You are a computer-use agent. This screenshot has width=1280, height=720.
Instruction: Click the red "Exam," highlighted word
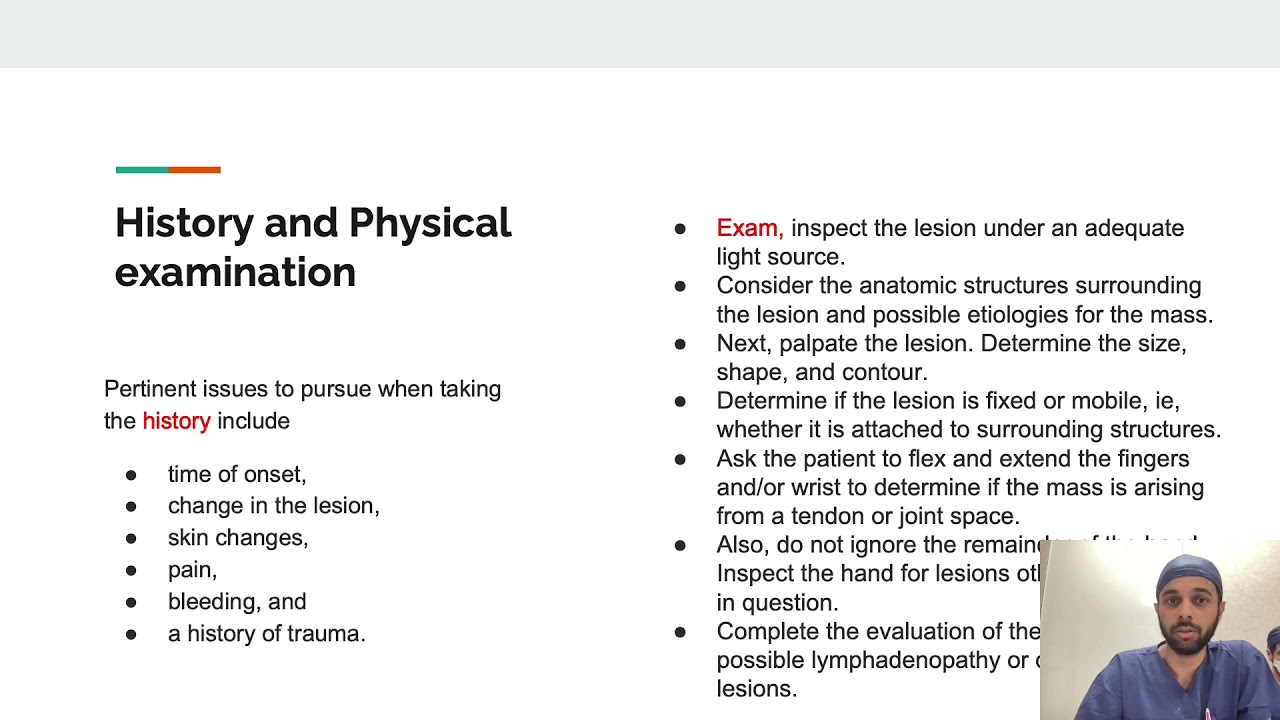click(x=748, y=228)
